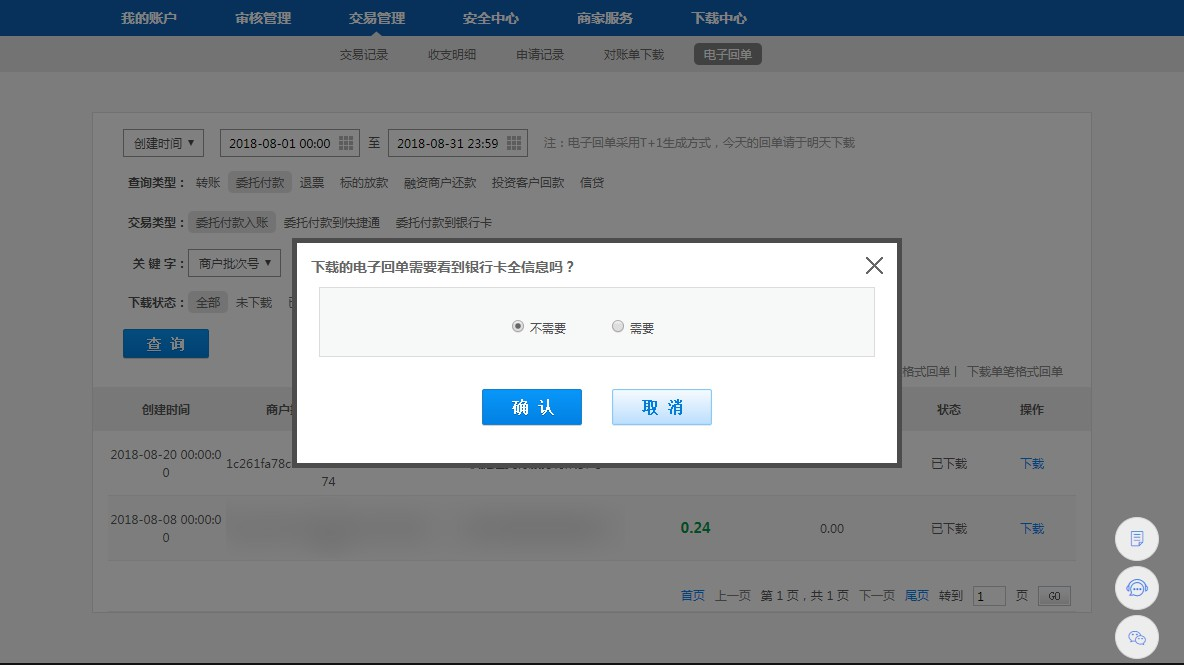Image resolution: width=1184 pixels, height=665 pixels.
Task: Click the 查询 search button
Action: (x=166, y=344)
